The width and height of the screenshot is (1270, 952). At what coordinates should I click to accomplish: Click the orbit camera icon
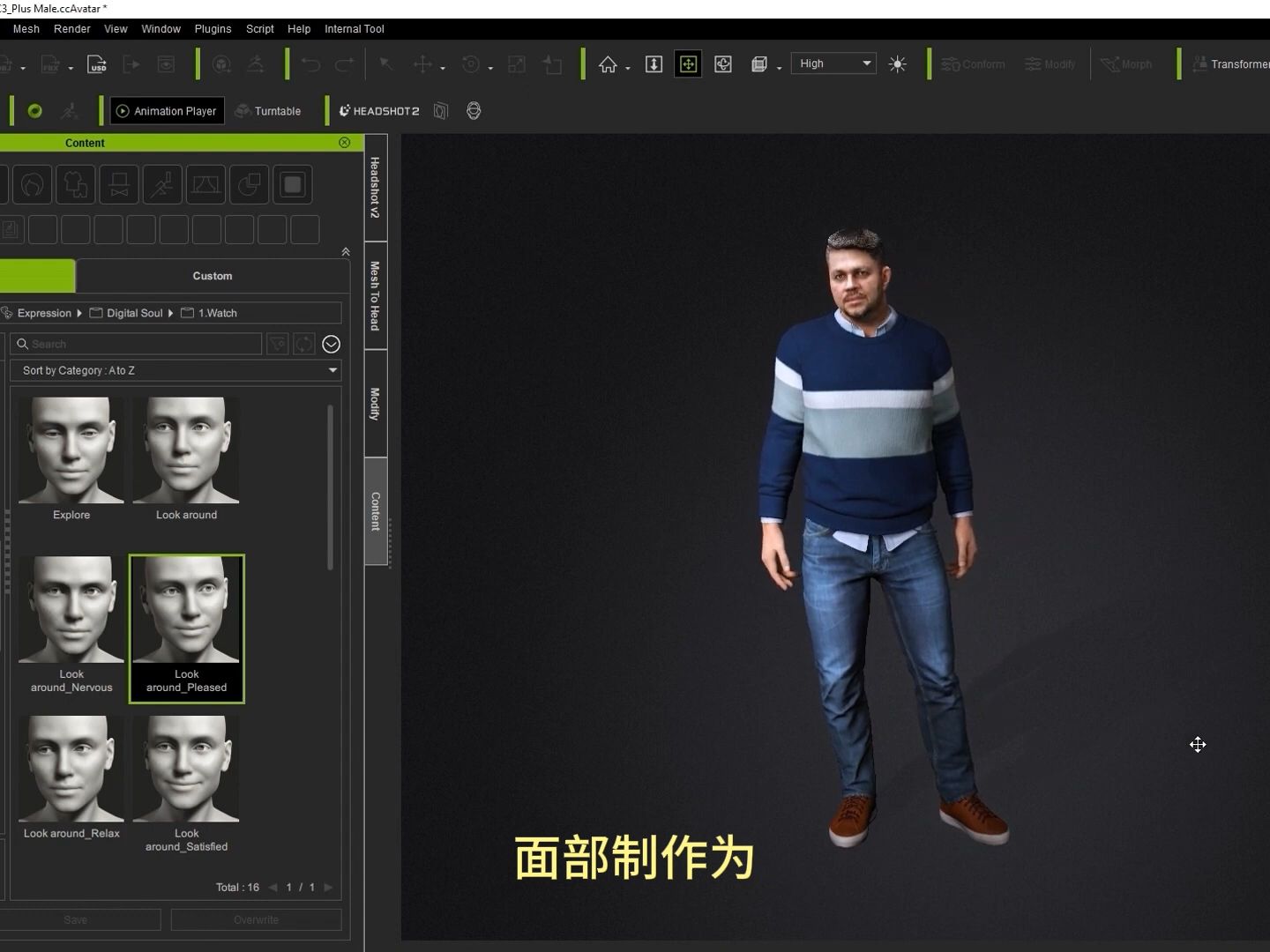click(x=723, y=64)
